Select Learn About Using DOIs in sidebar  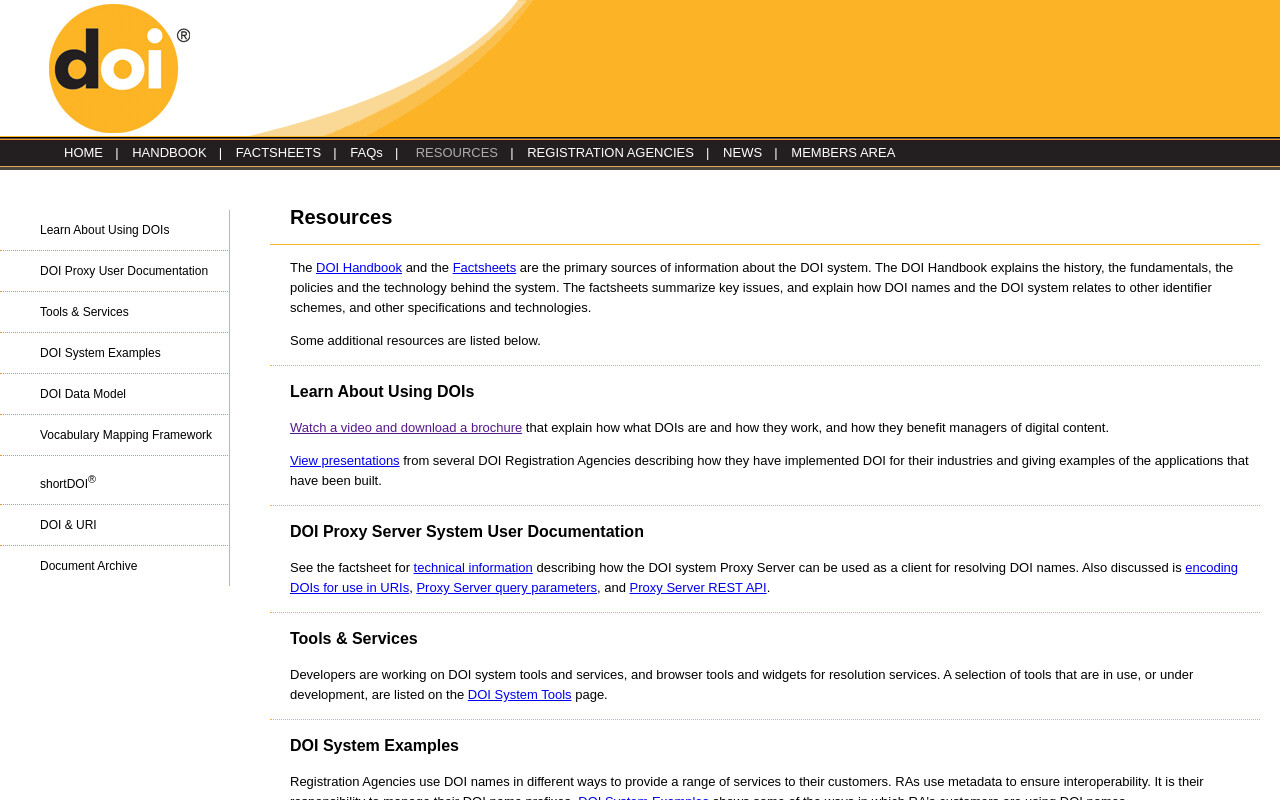pos(105,230)
